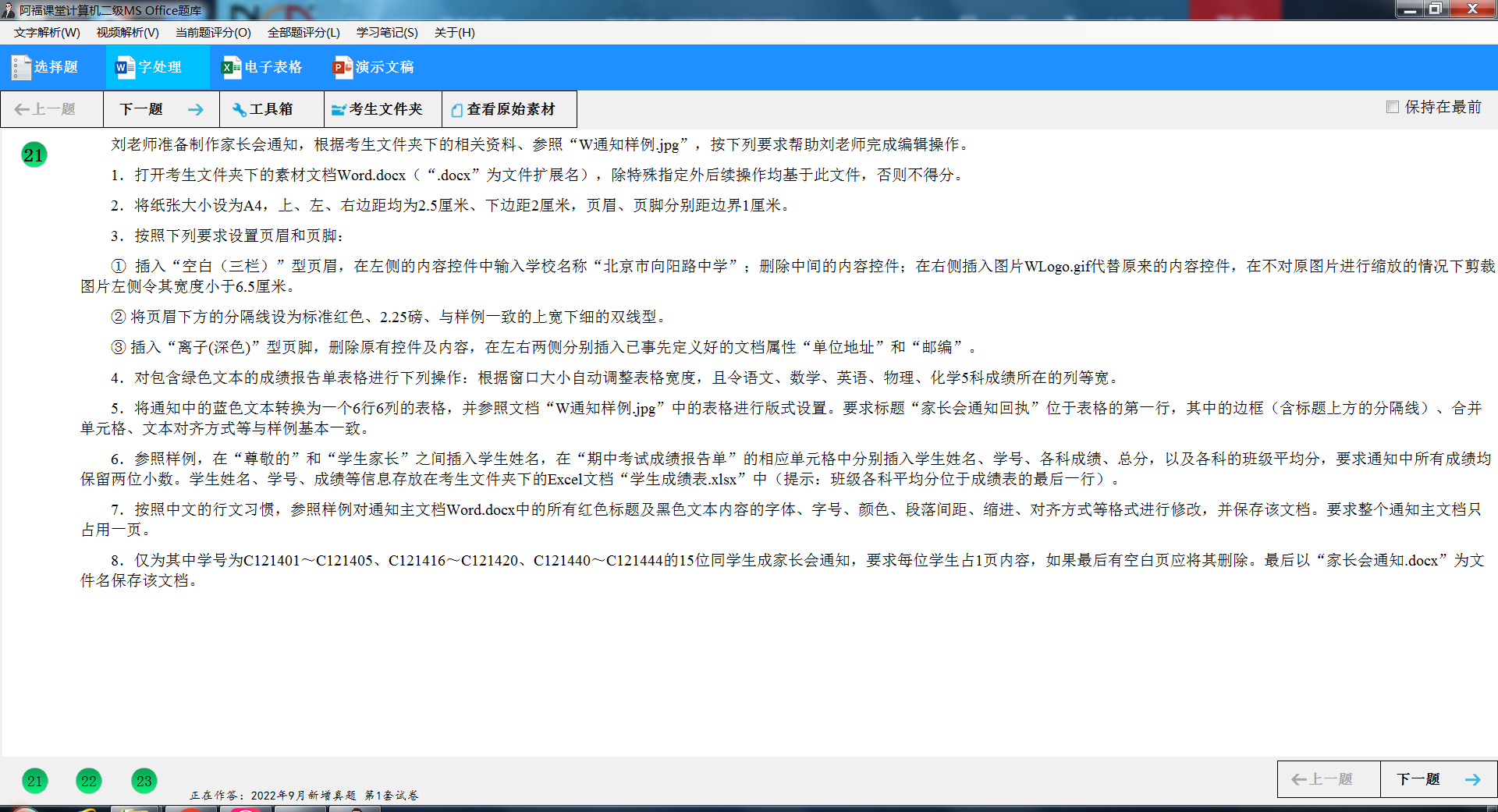
Task: Open the 学习笔记(S) menu
Action: pyautogui.click(x=387, y=33)
